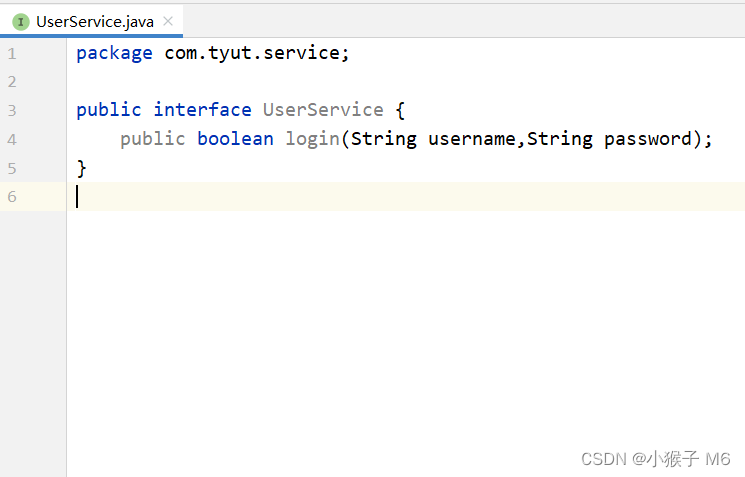
Task: Click the username parameter
Action: click(x=472, y=139)
